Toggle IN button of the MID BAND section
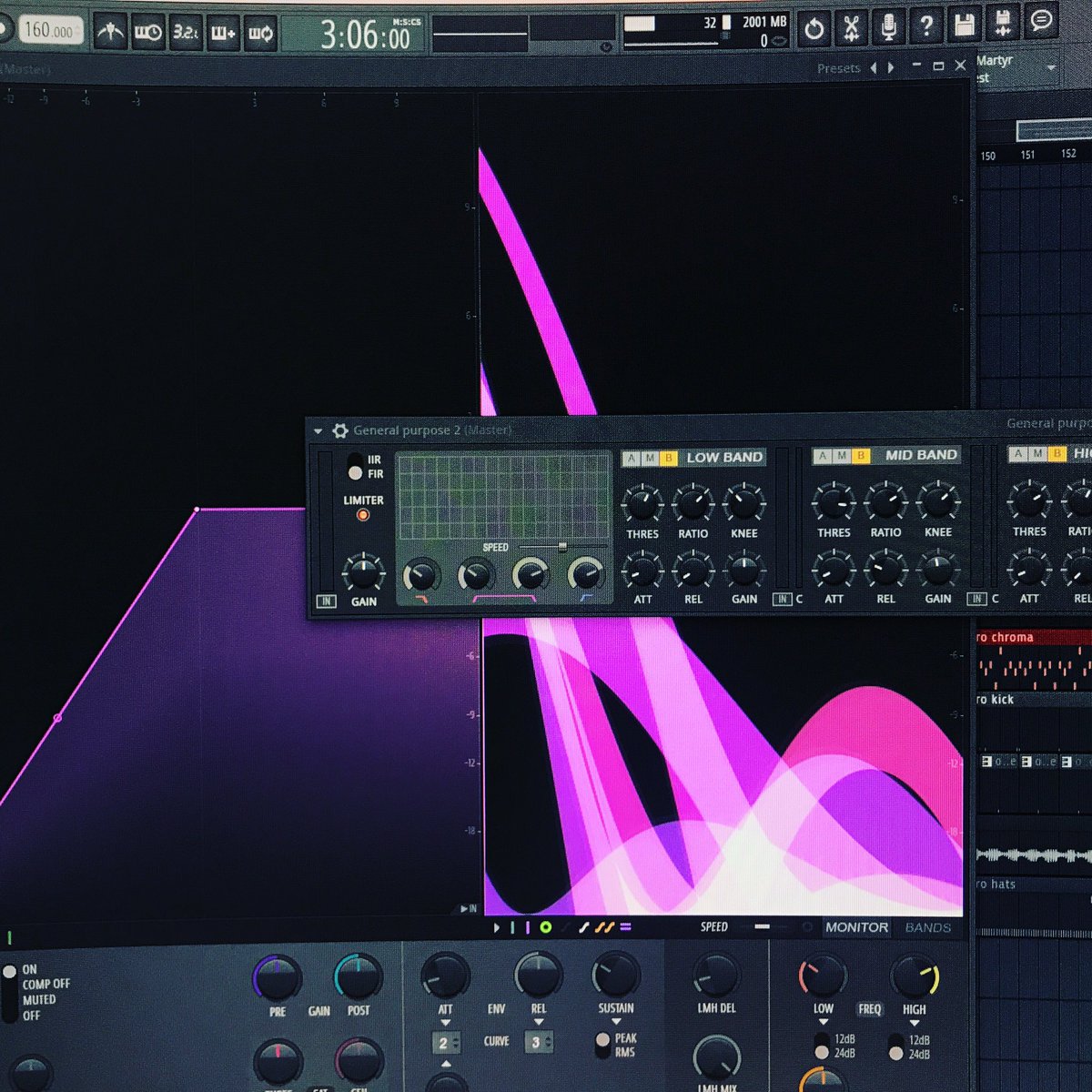The image size is (1092, 1092). (976, 598)
